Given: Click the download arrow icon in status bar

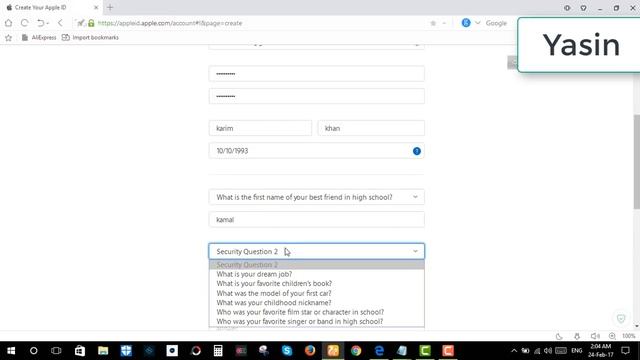Looking at the screenshot, I should click(577, 336).
